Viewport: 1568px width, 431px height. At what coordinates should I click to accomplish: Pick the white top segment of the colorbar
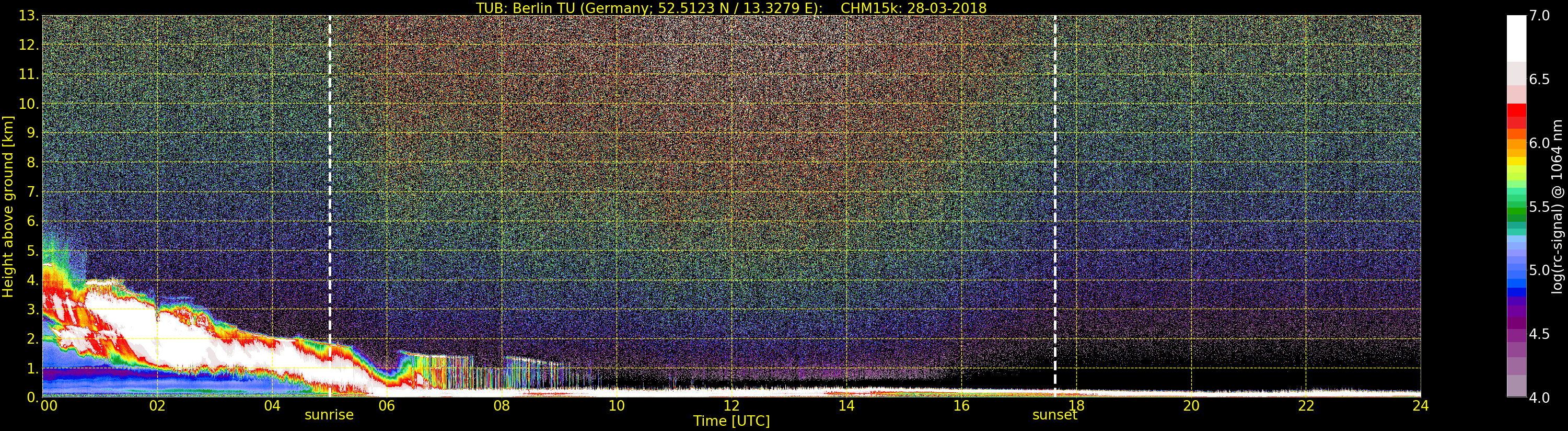[x=1516, y=38]
